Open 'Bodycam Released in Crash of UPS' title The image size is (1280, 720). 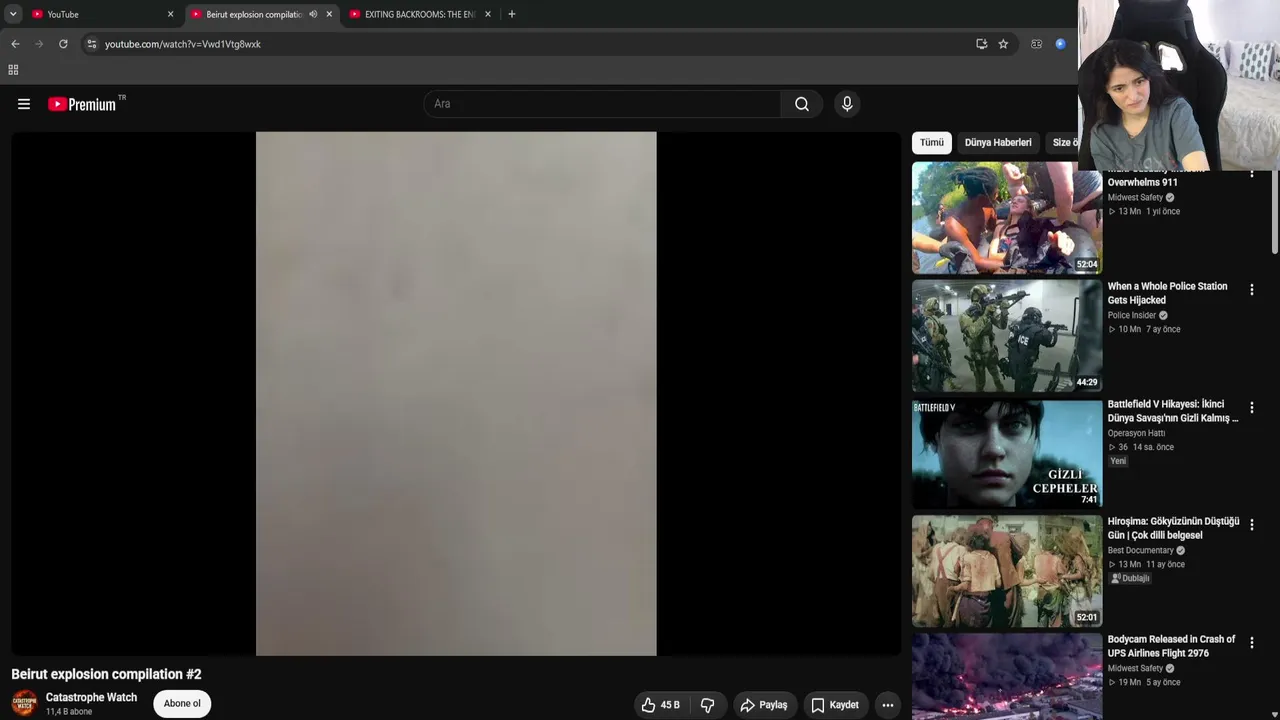pyautogui.click(x=1171, y=646)
